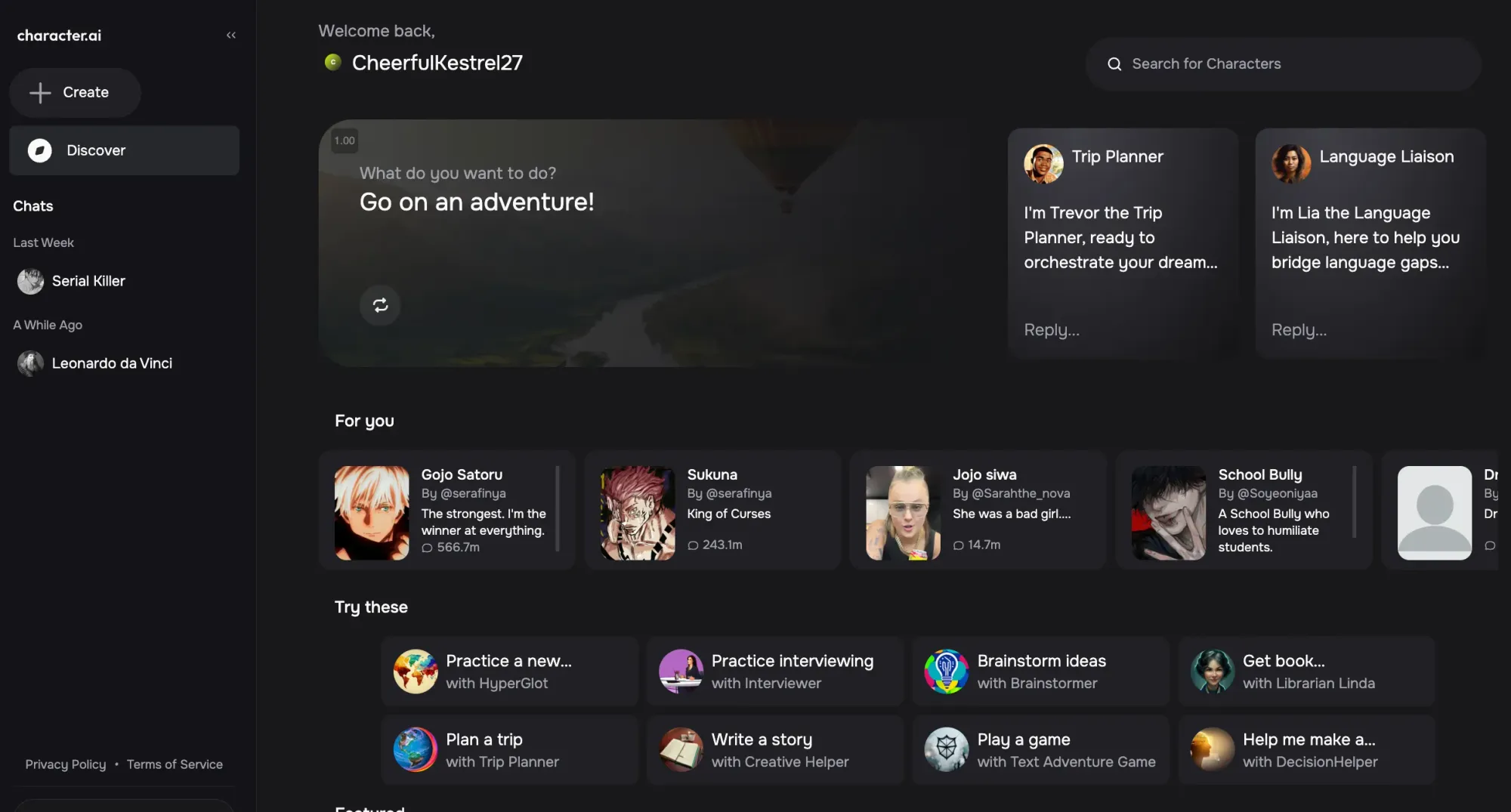Open the Terms of Service link
This screenshot has width=1511, height=812.
[175, 764]
